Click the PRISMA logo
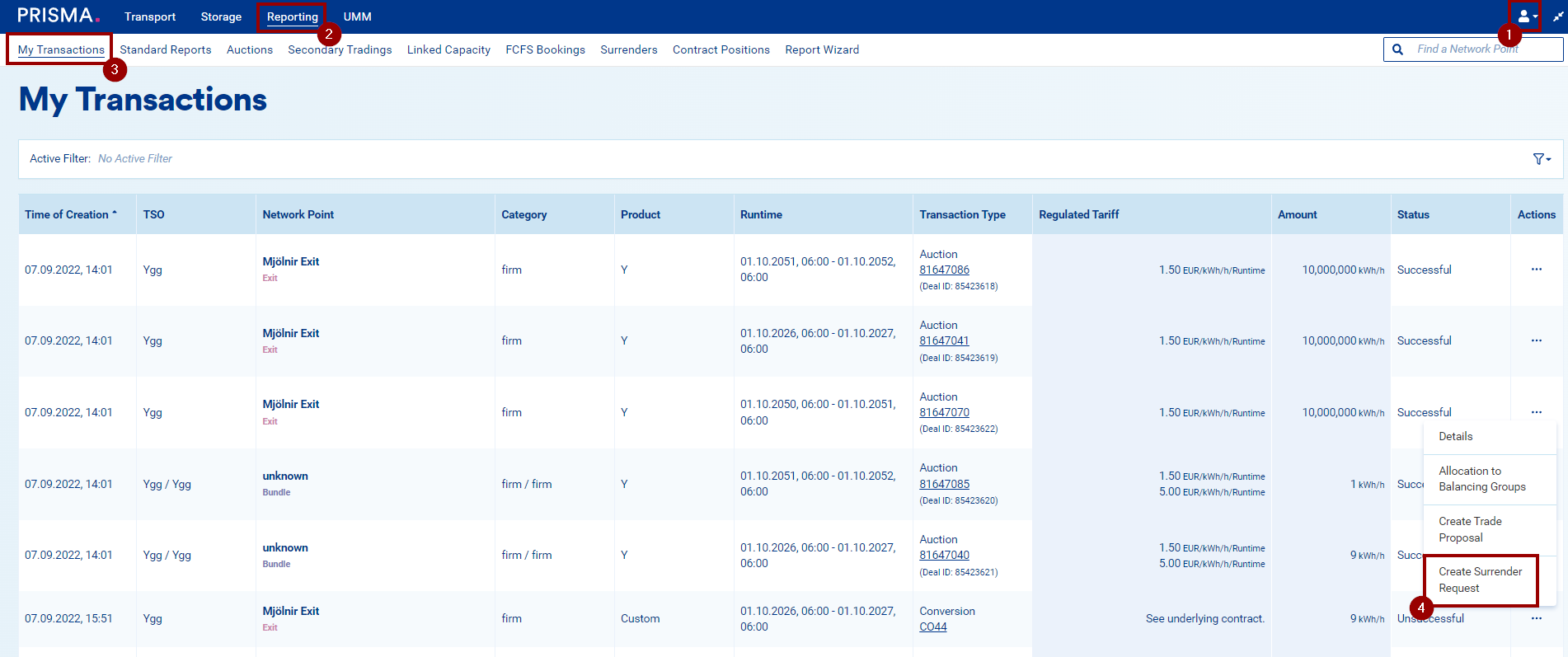1568x657 pixels. (x=58, y=16)
